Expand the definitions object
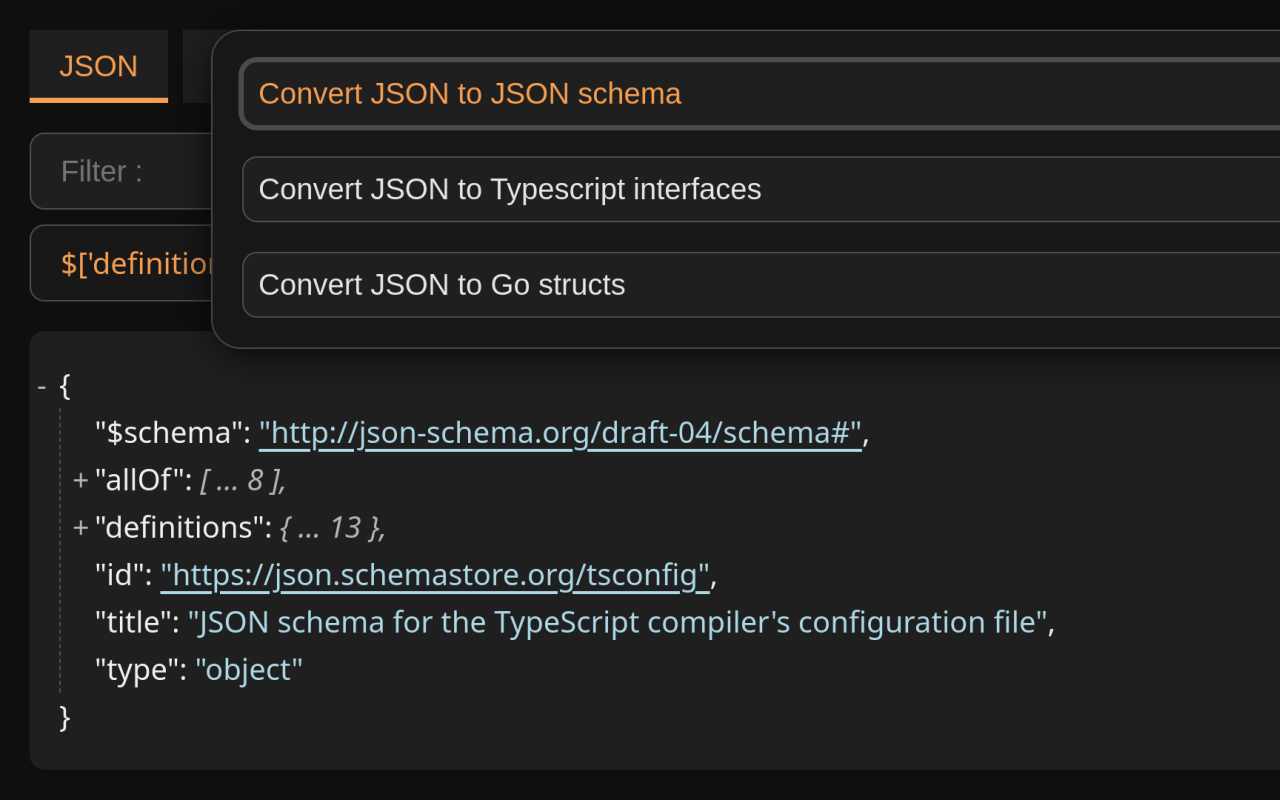The image size is (1280, 800). coord(80,527)
